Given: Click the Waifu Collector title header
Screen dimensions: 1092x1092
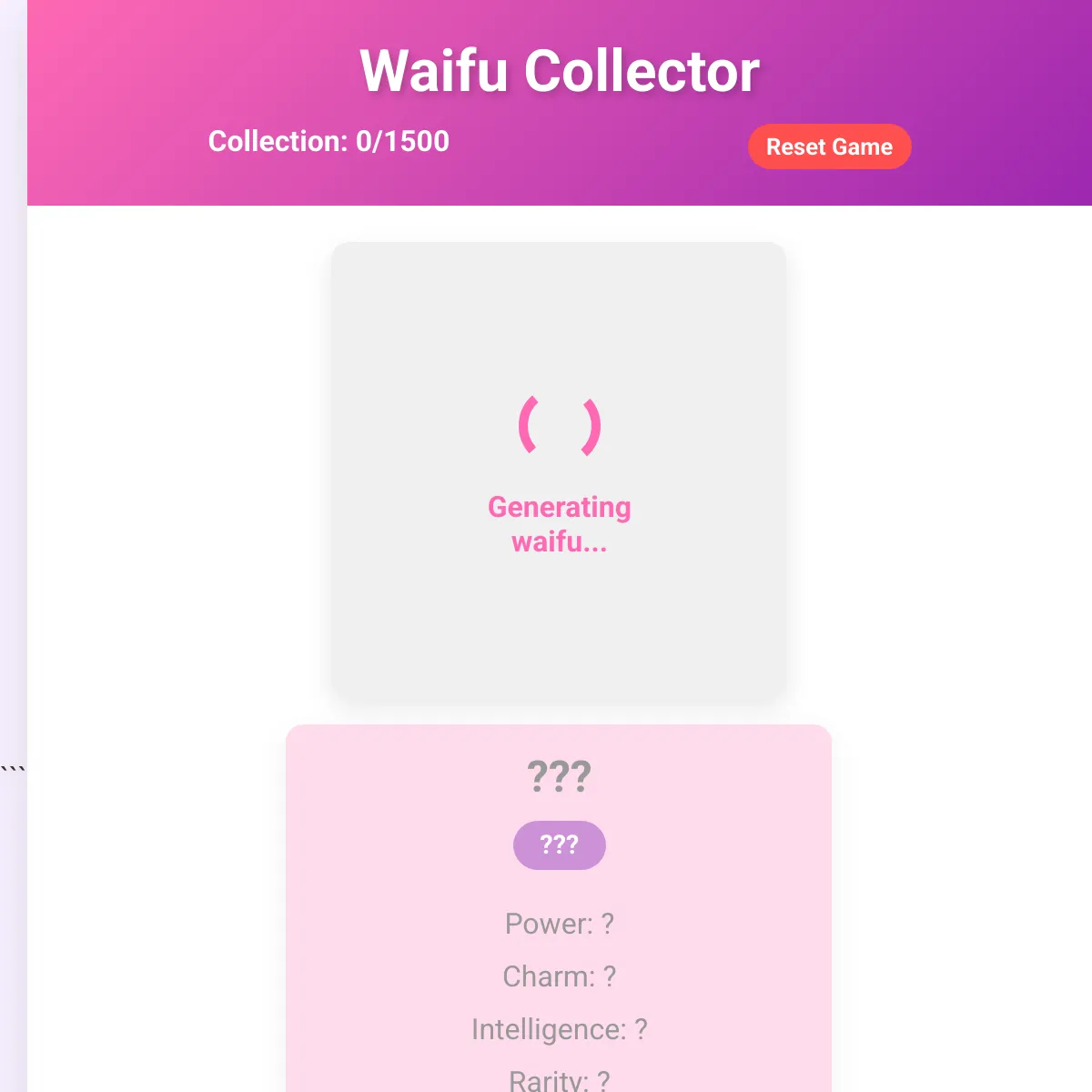Looking at the screenshot, I should pyautogui.click(x=559, y=71).
